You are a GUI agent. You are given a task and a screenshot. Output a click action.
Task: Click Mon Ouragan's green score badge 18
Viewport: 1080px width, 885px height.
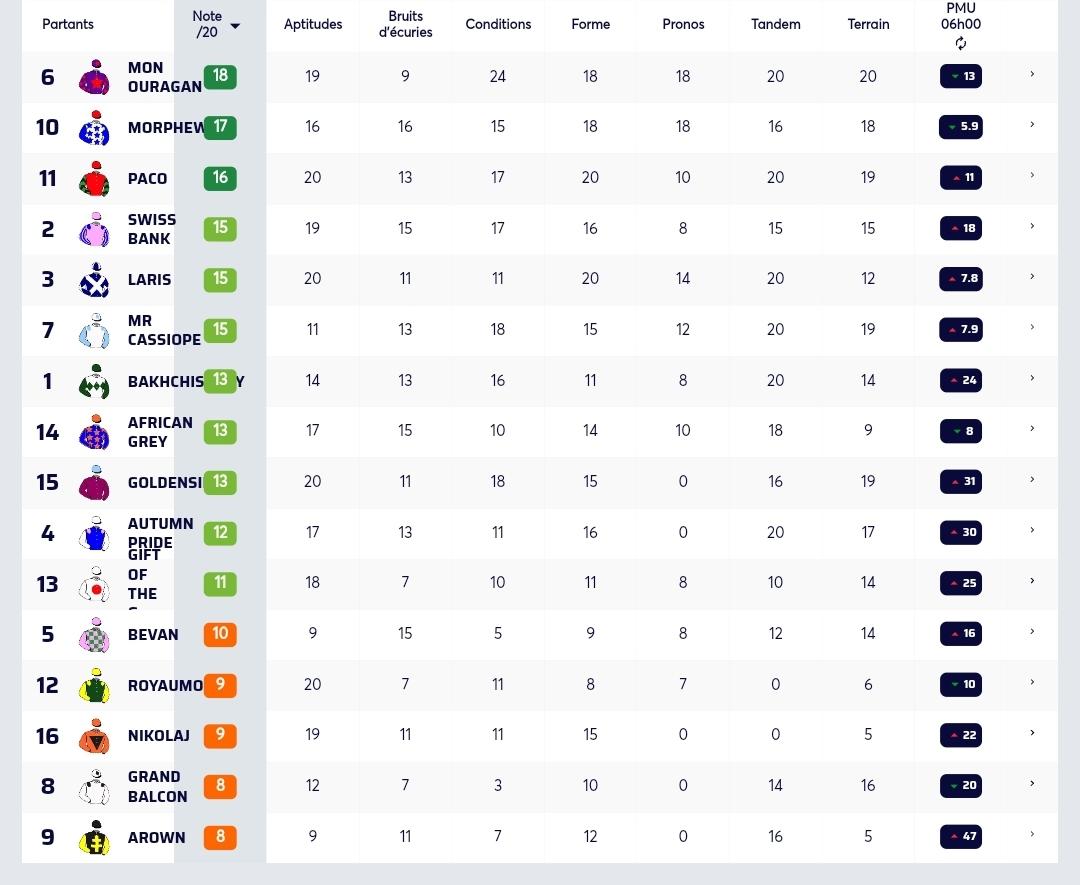click(x=220, y=76)
